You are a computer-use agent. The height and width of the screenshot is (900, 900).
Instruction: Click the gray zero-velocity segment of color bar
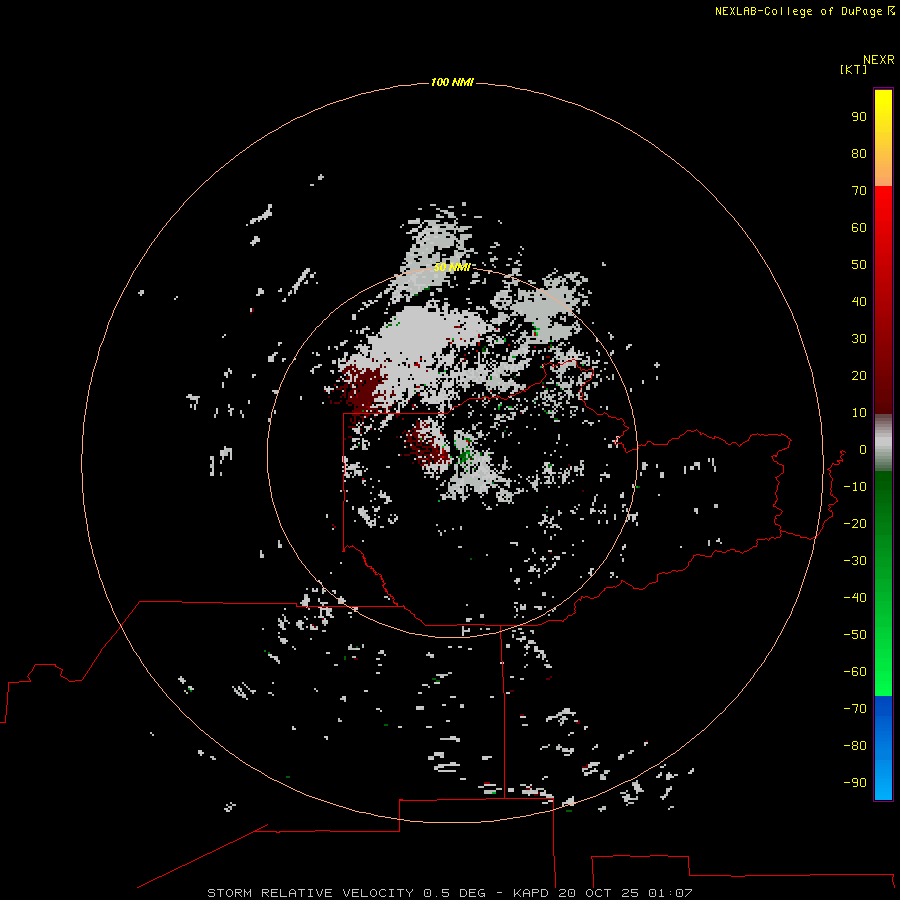883,443
